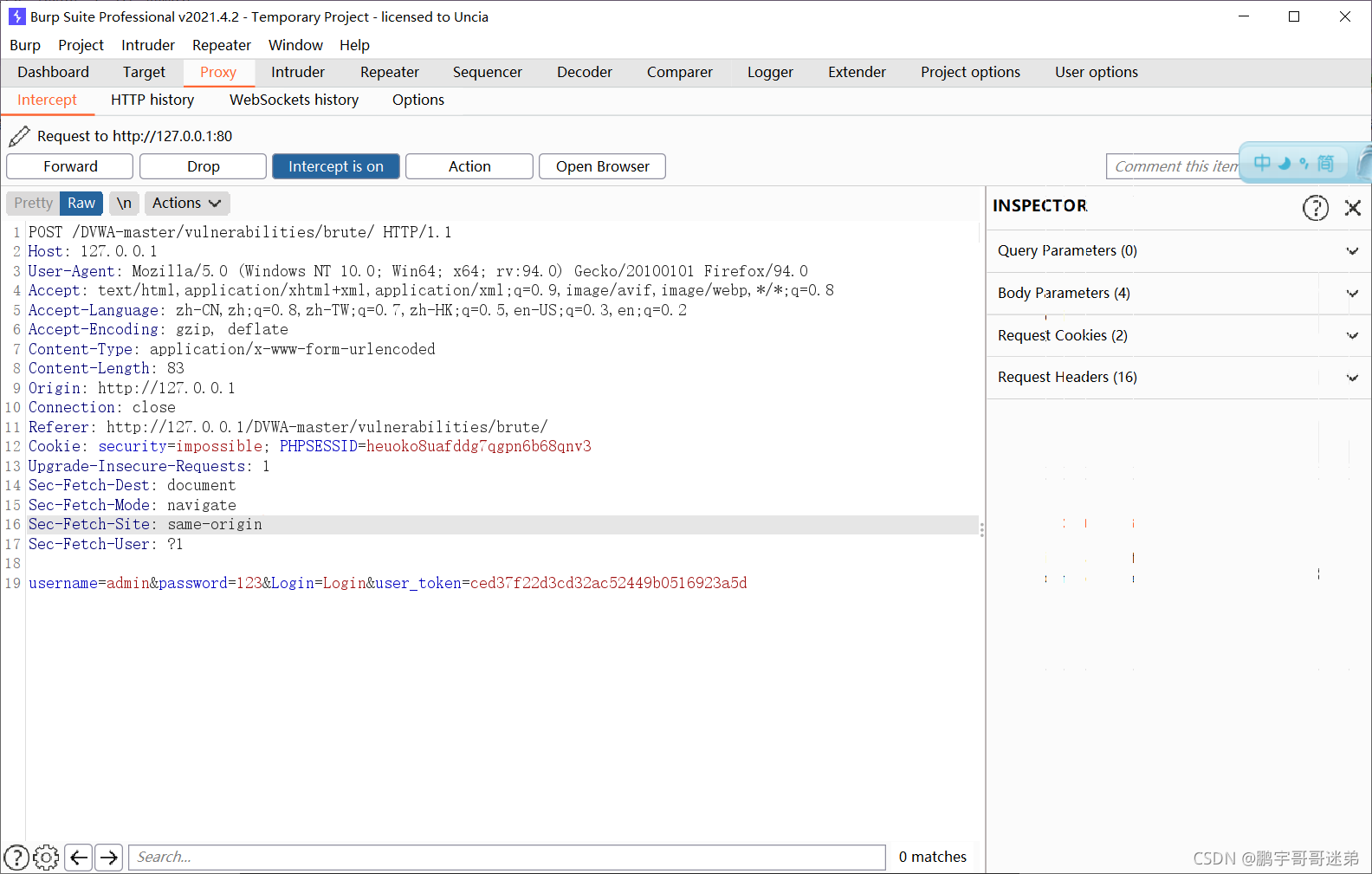Open search settings gear icon

pyautogui.click(x=46, y=857)
